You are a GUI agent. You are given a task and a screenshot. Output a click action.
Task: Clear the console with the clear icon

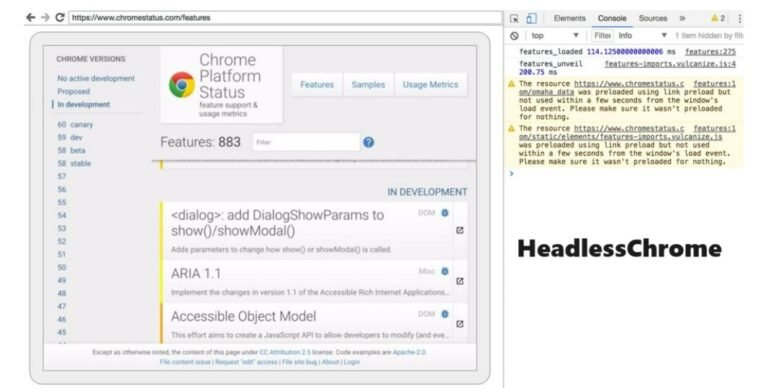tap(514, 36)
